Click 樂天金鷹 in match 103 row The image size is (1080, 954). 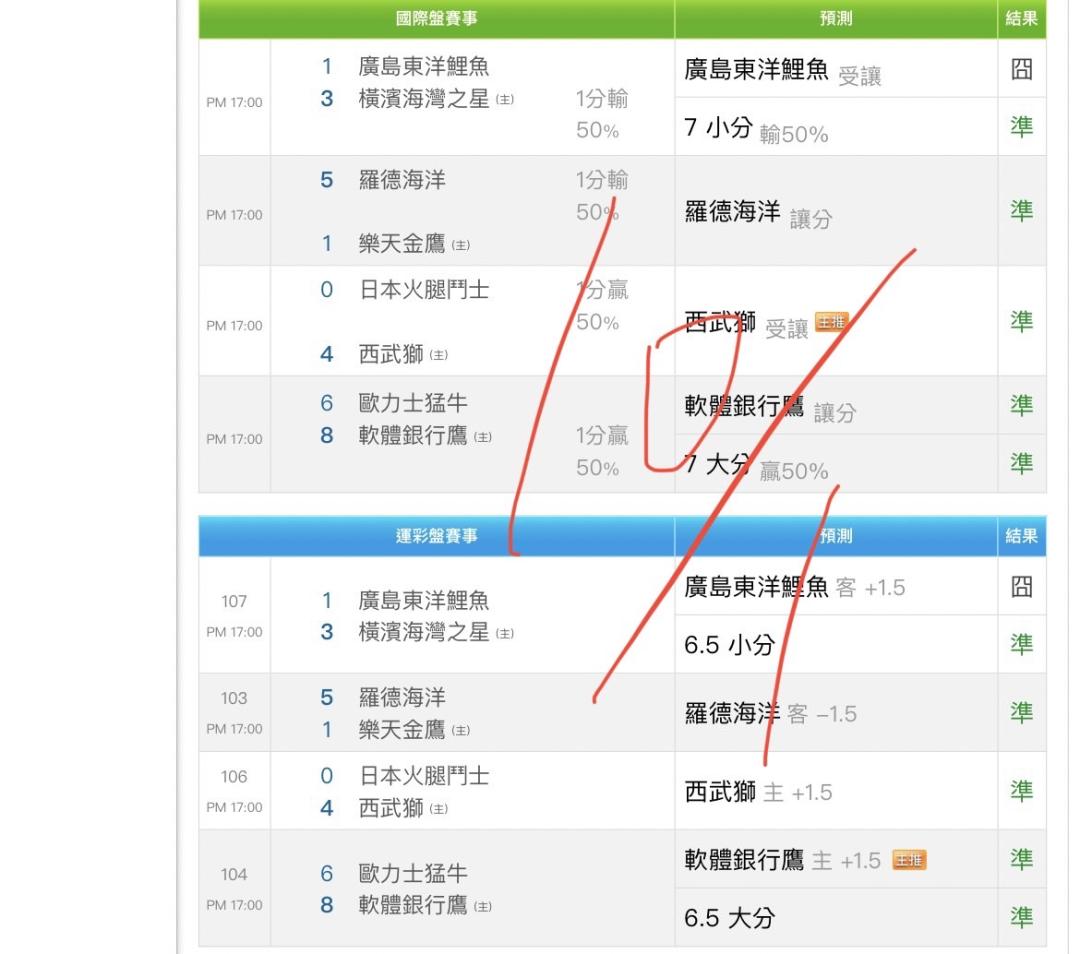click(402, 729)
